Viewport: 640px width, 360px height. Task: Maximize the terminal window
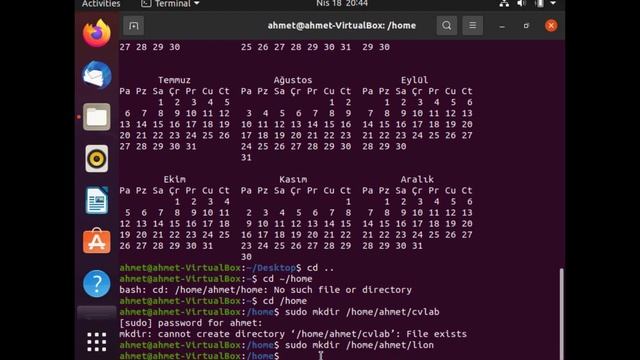(526, 26)
